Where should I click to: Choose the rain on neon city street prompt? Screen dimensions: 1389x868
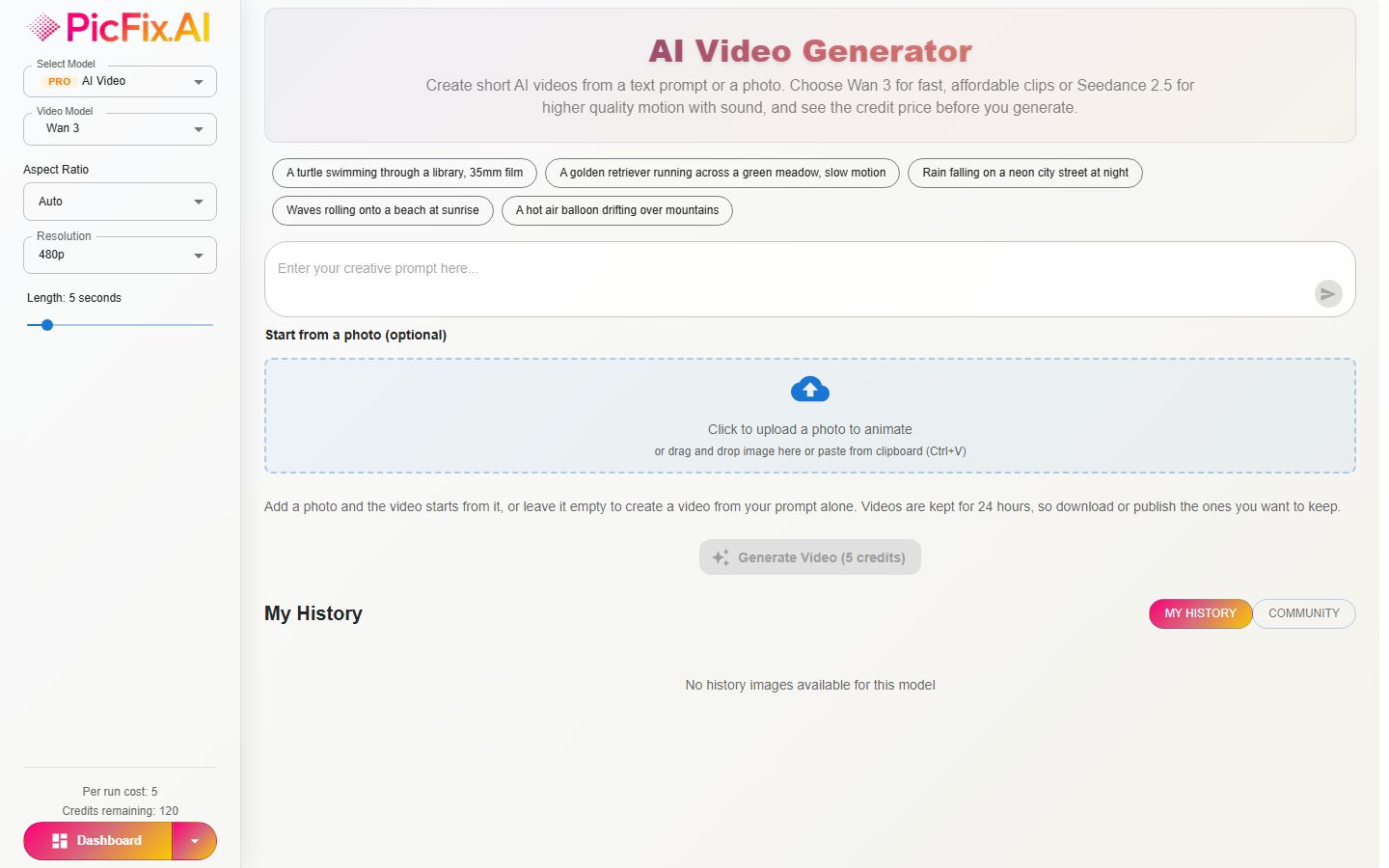1025,173
